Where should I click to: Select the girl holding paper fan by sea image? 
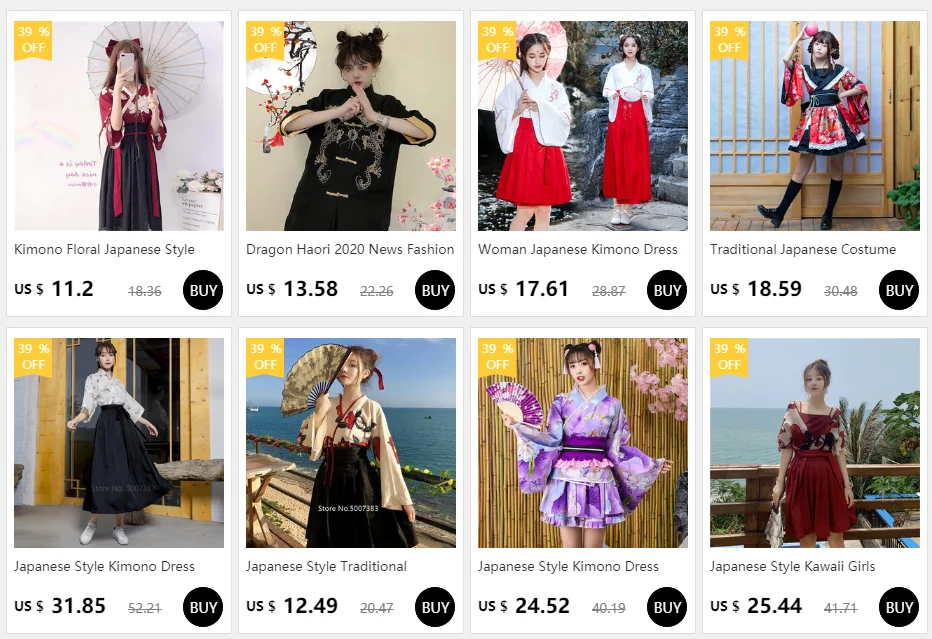click(351, 443)
